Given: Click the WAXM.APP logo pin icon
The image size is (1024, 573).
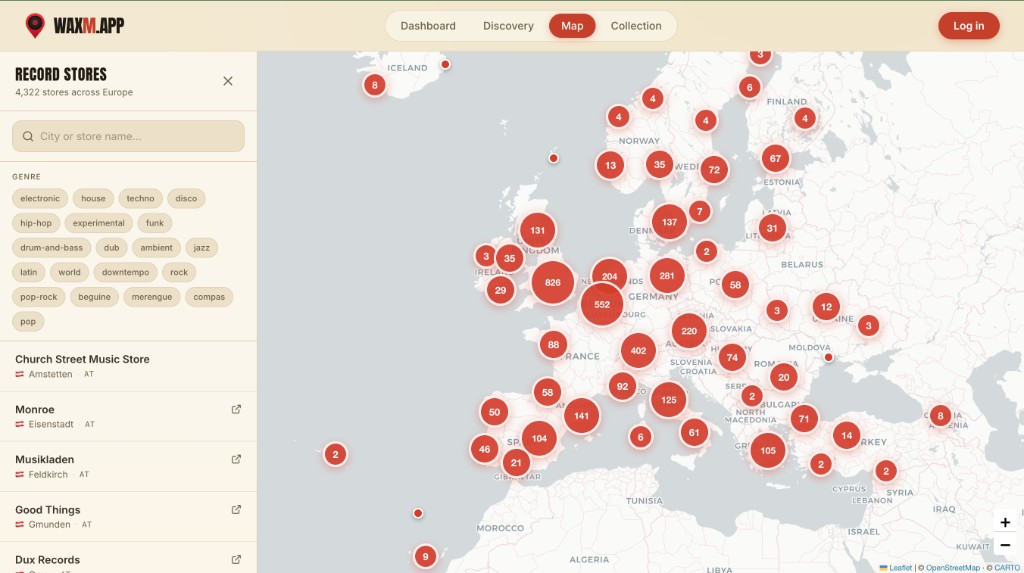Looking at the screenshot, I should coord(35,25).
